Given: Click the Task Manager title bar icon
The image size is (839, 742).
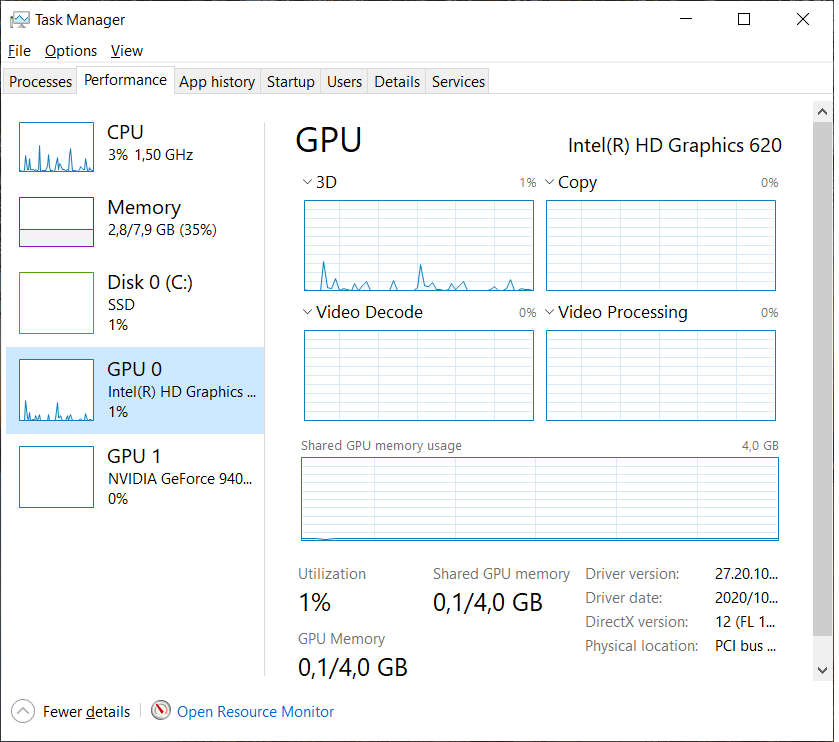Looking at the screenshot, I should pos(19,19).
